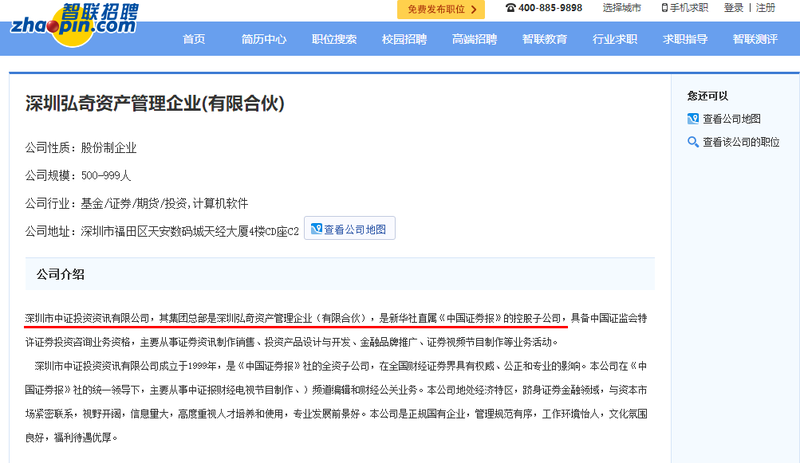Open 职位搜索 in navigation bar
This screenshot has width=800, height=463.
[334, 39]
